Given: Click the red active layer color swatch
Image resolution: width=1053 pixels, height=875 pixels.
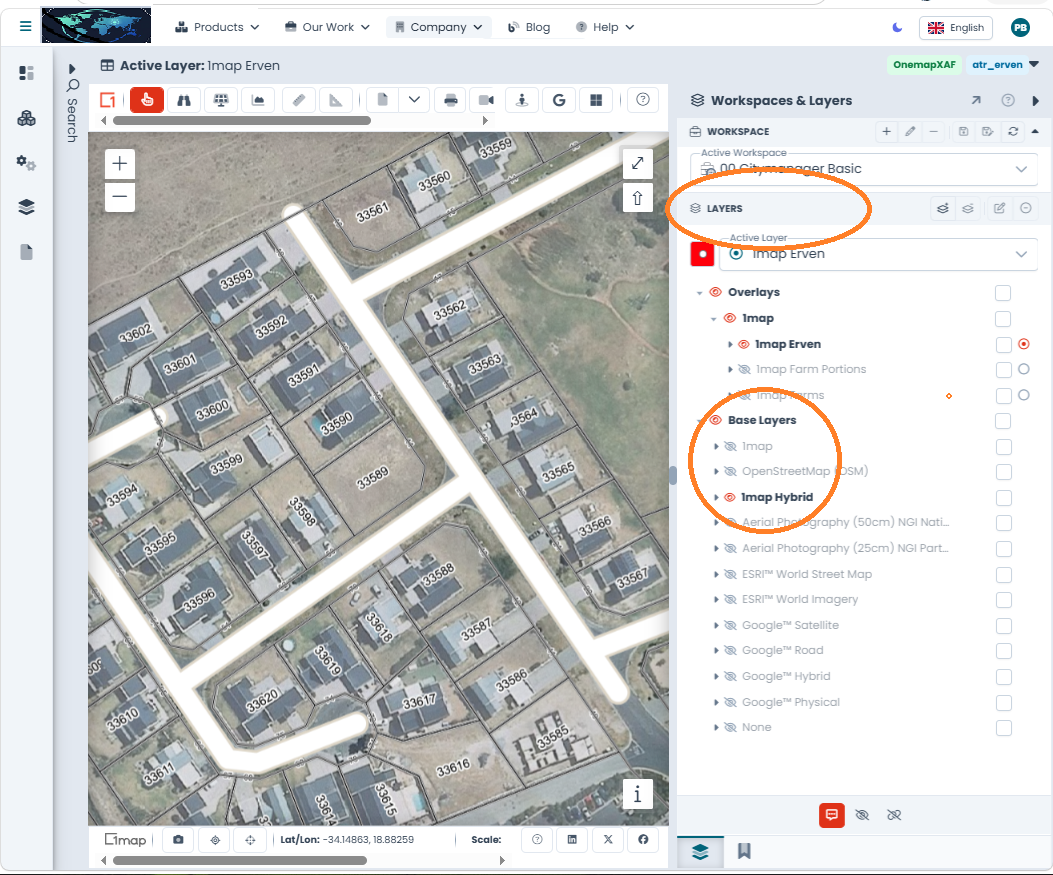Looking at the screenshot, I should click(702, 255).
